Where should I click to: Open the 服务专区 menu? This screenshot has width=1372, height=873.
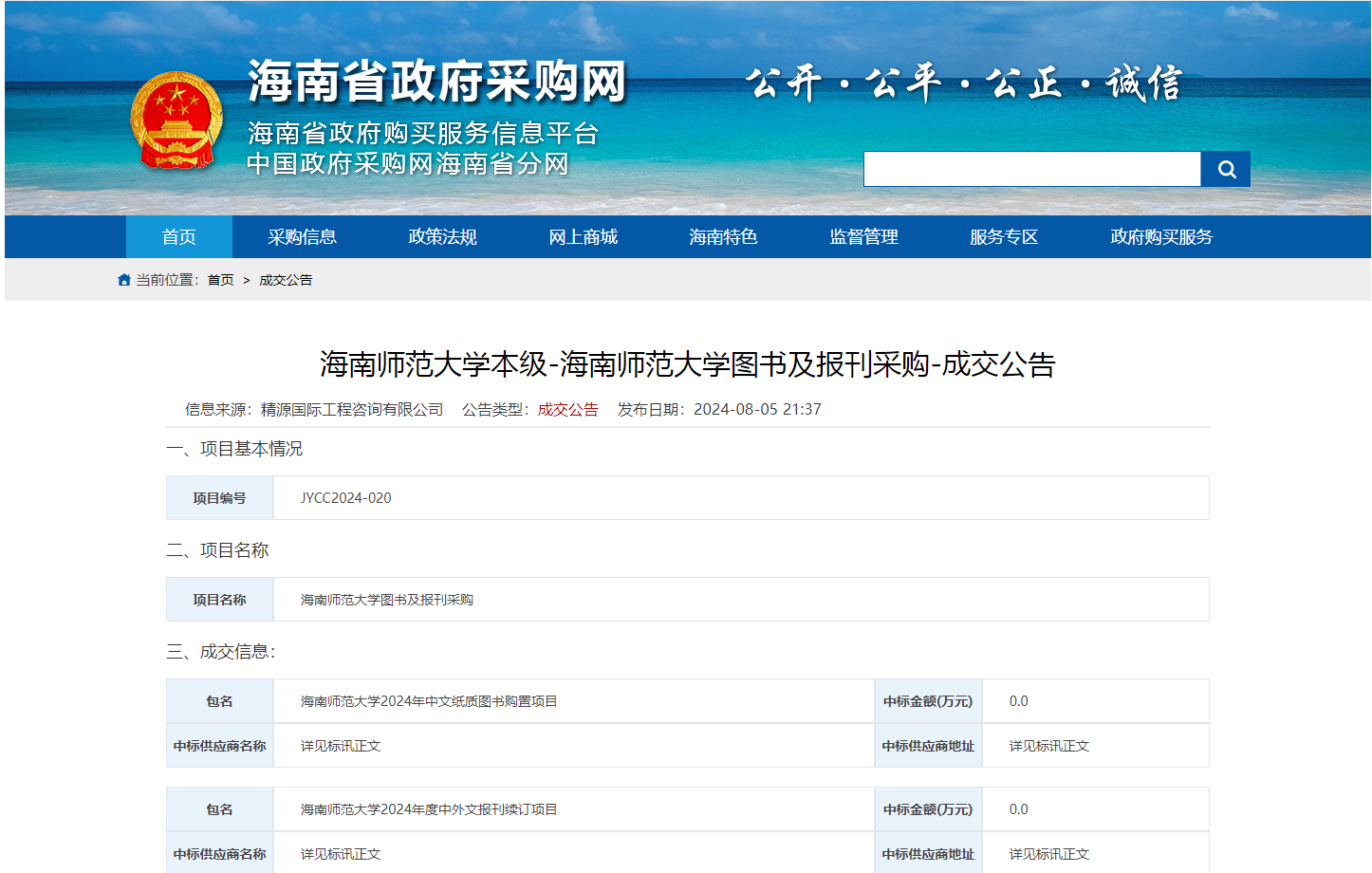pyautogui.click(x=1005, y=237)
